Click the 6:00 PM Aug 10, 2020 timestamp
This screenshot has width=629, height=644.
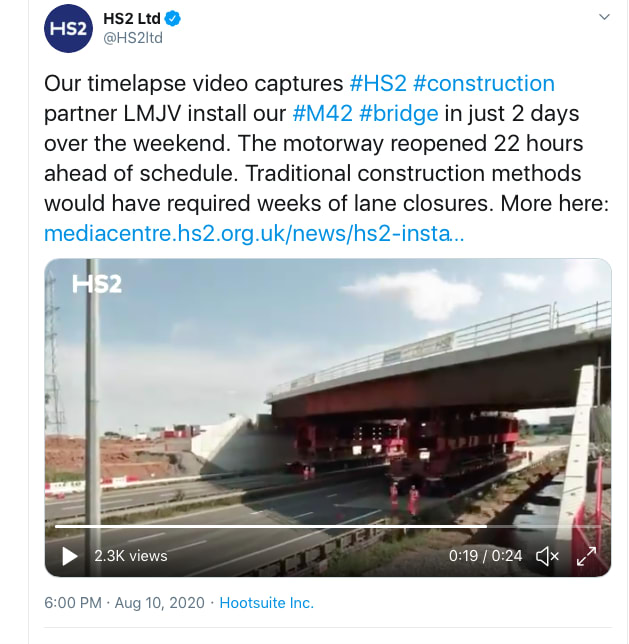[x=124, y=603]
